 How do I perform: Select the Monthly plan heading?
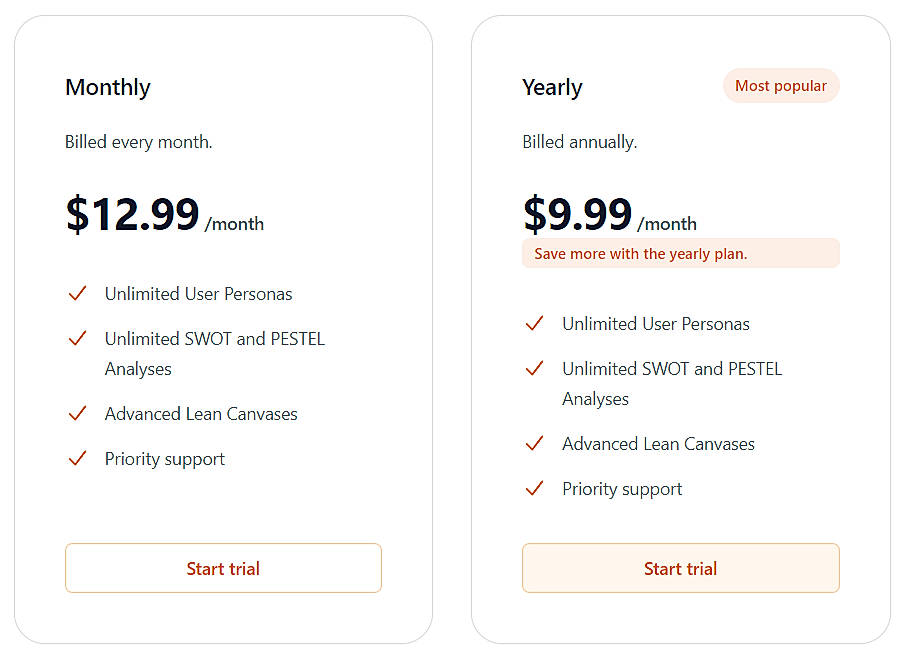(x=108, y=87)
